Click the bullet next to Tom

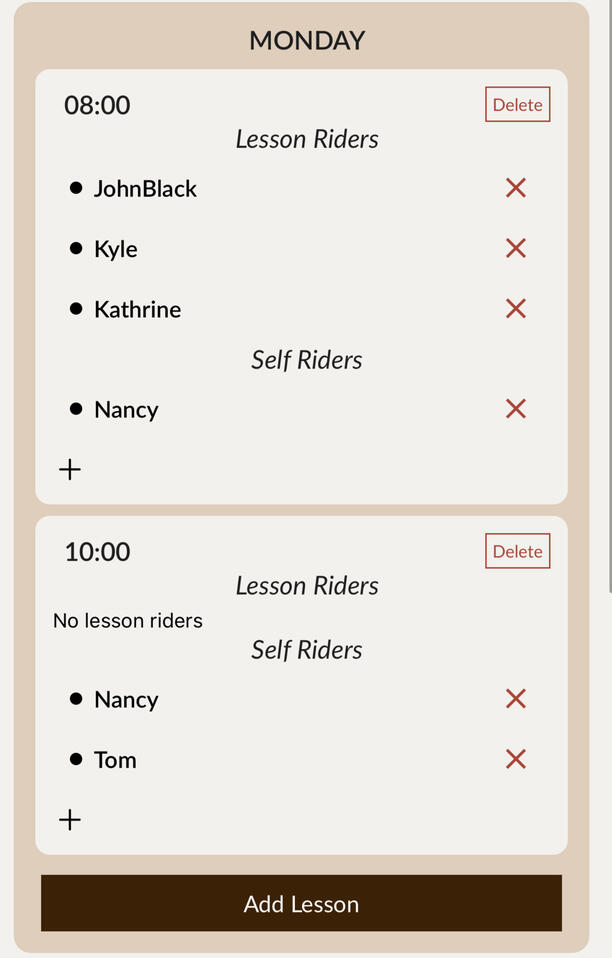76,759
